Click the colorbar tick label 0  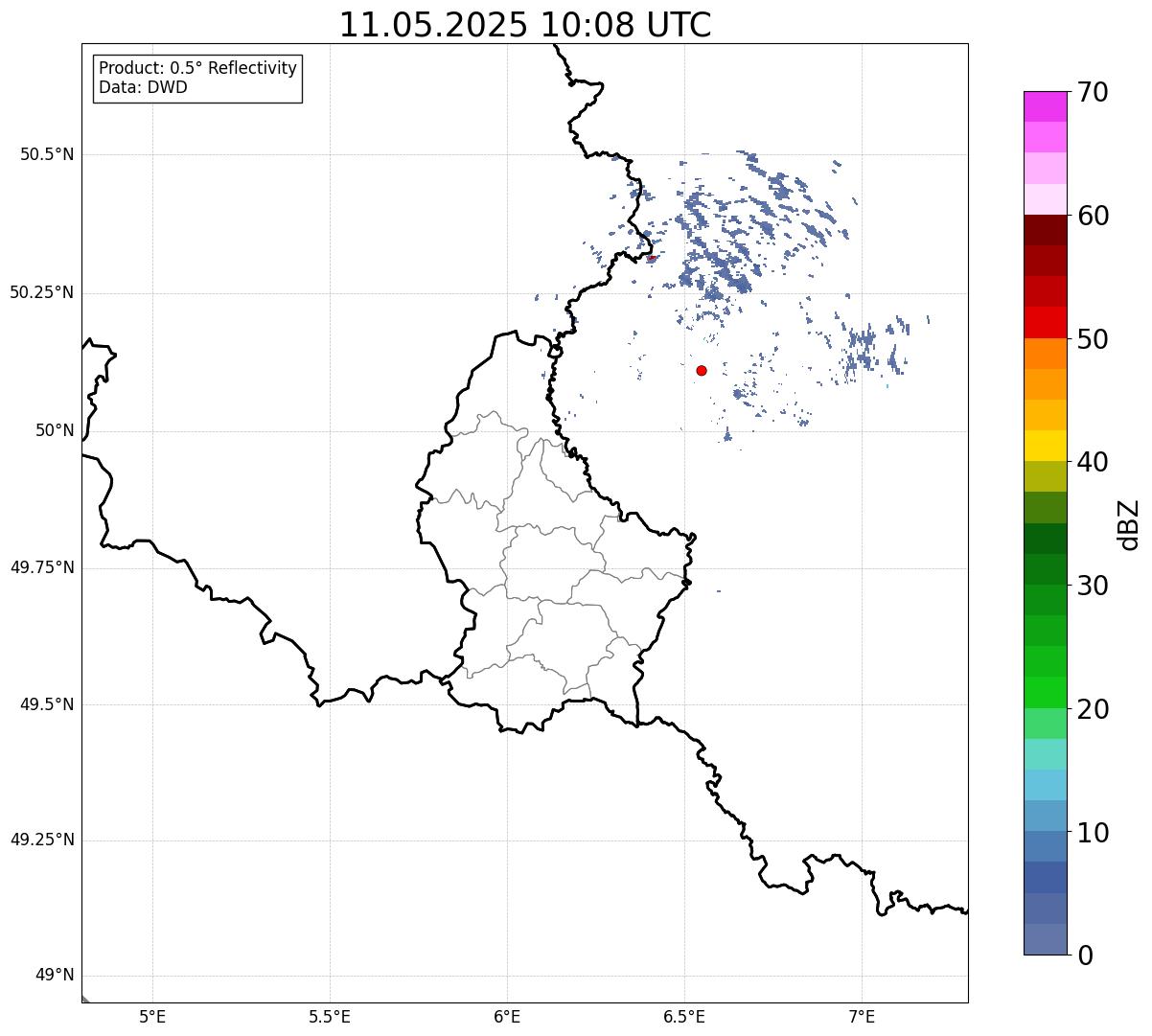pyautogui.click(x=1084, y=955)
